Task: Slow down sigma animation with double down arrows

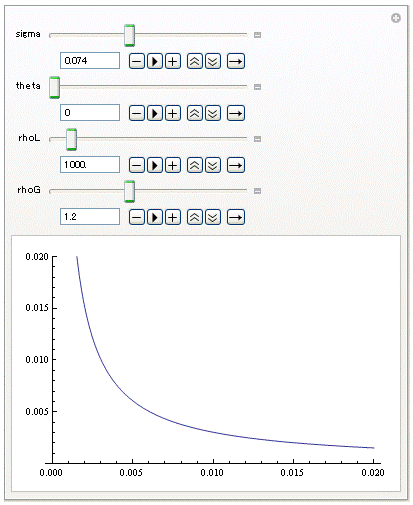Action: click(213, 61)
